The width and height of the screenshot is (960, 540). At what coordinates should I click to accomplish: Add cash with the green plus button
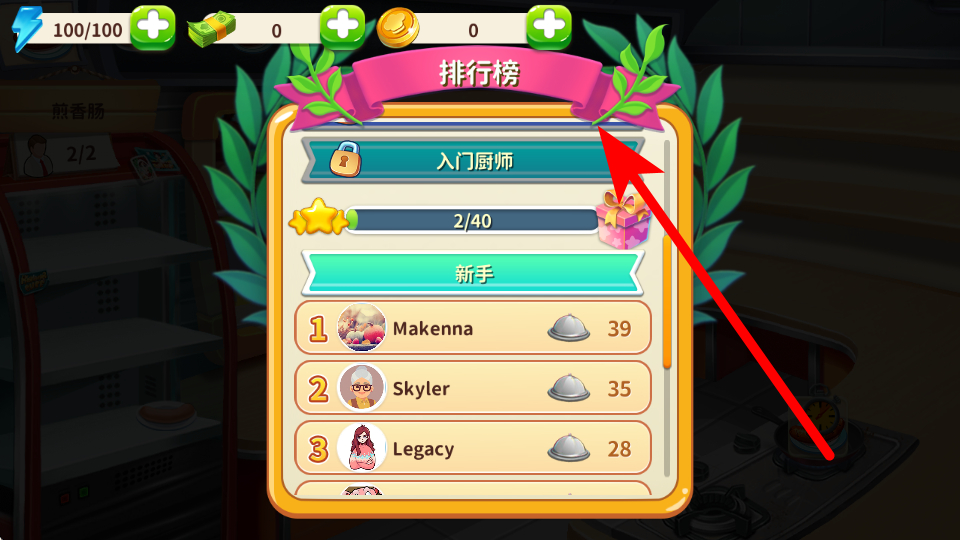tap(342, 28)
